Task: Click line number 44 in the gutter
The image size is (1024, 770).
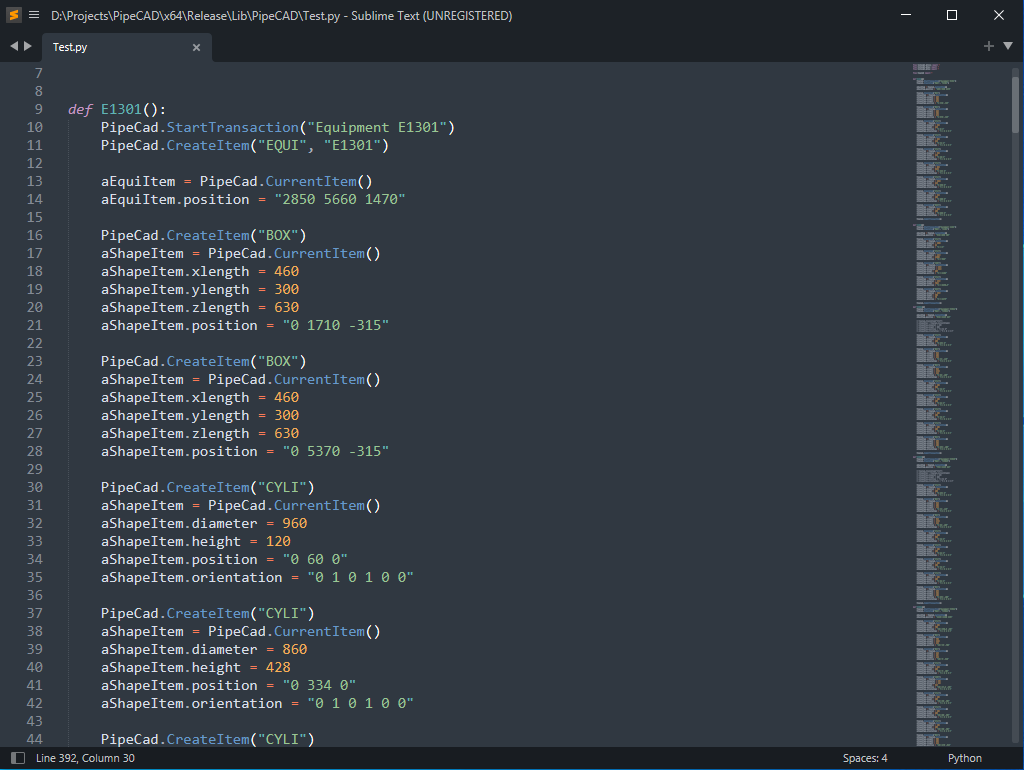Action: coord(35,739)
